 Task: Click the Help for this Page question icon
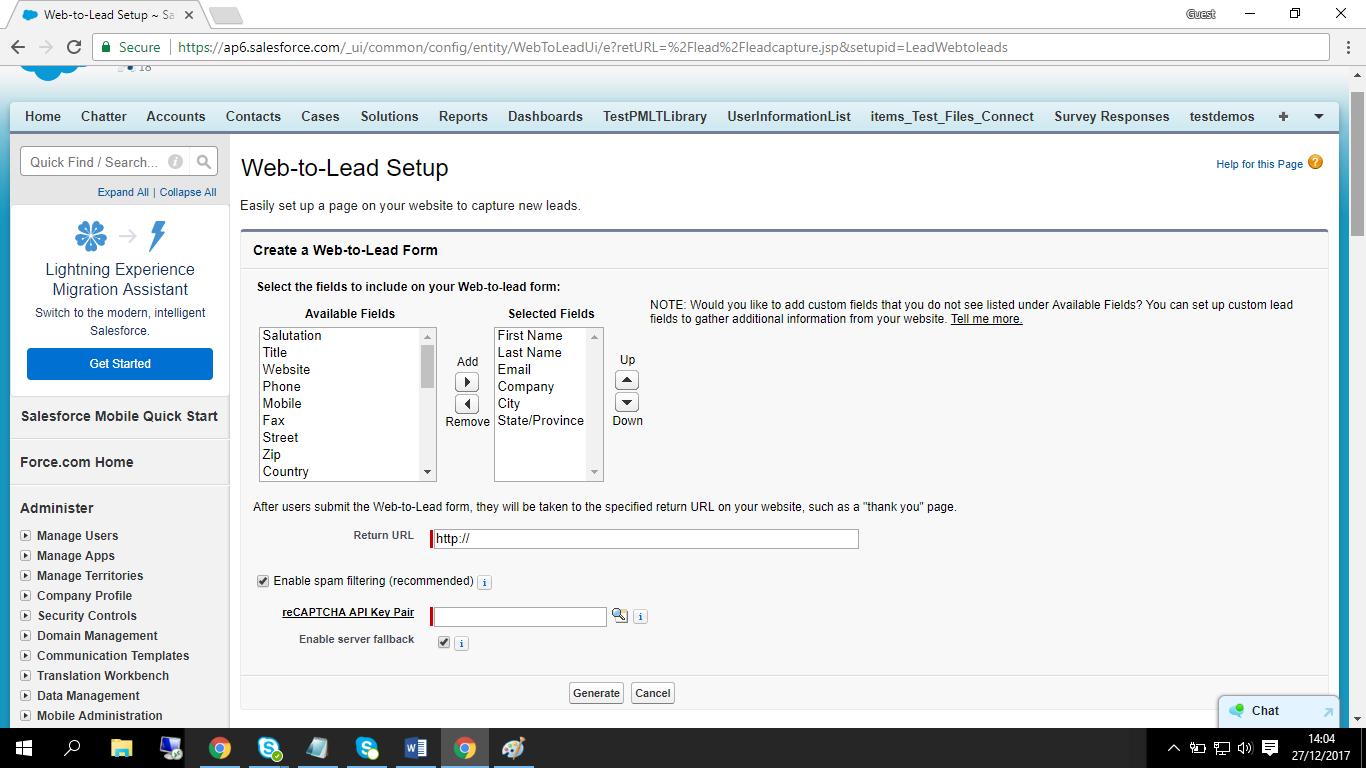(1315, 162)
